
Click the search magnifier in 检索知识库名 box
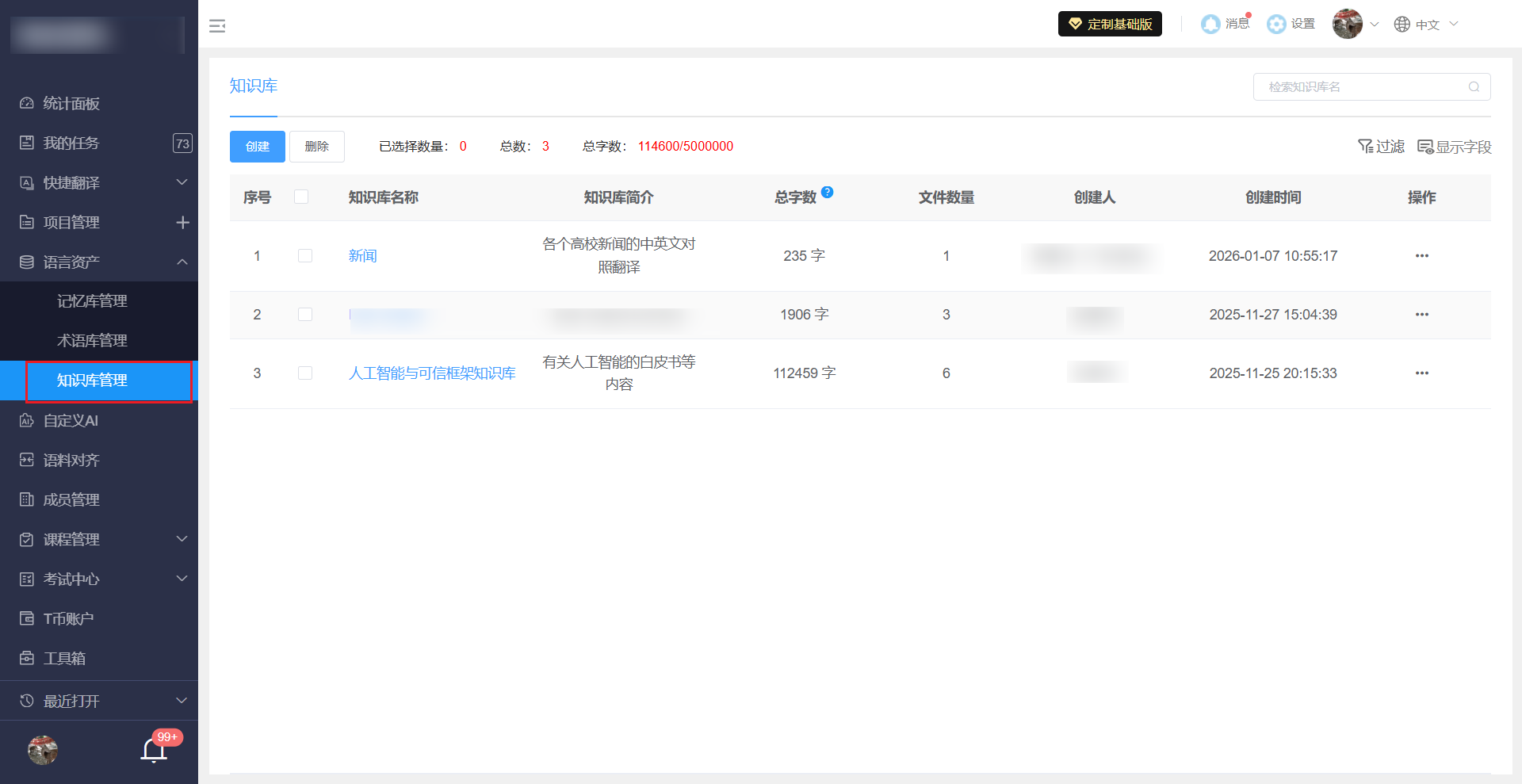1474,87
